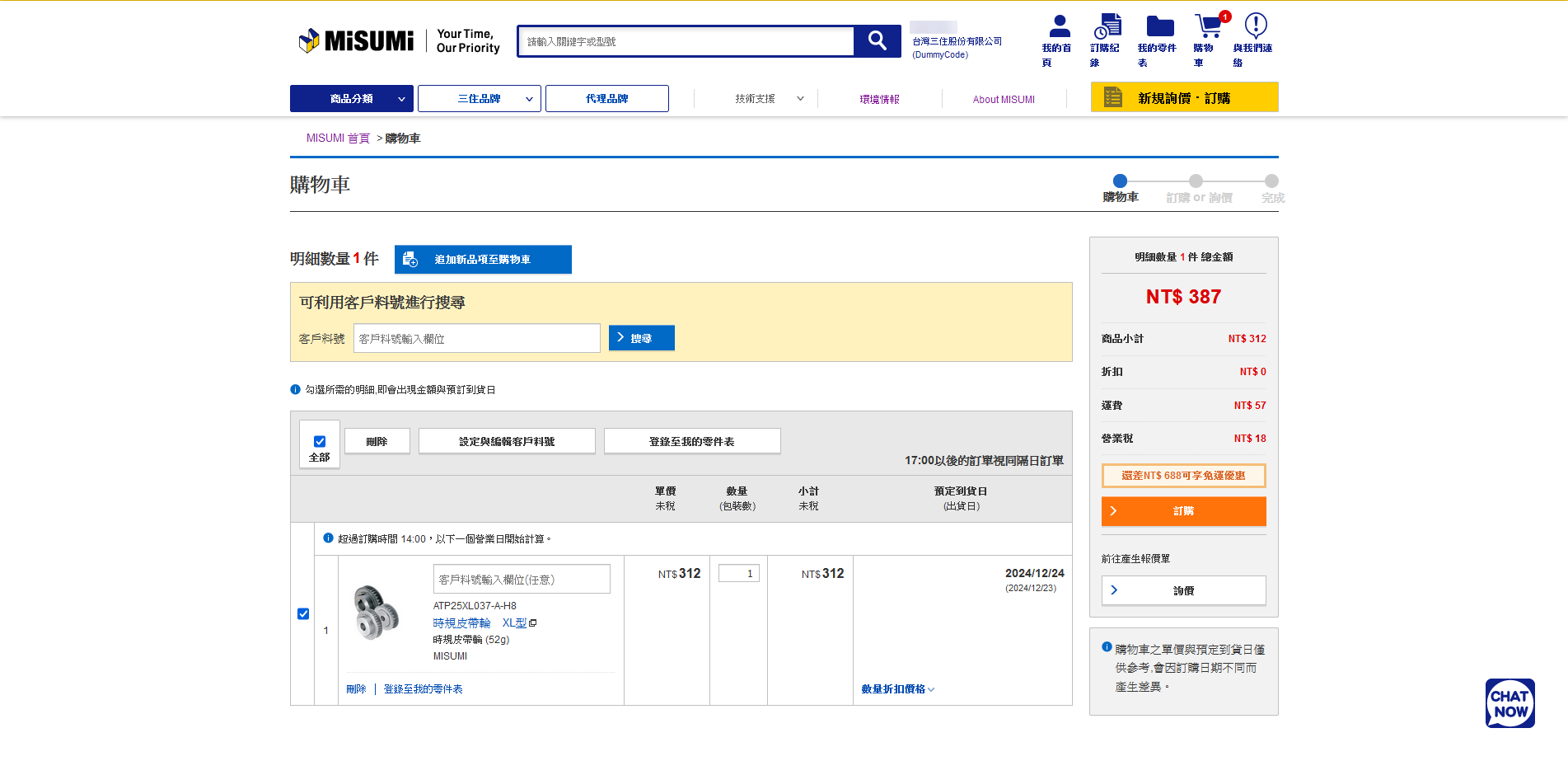Click the shopping cart icon in header
The height and width of the screenshot is (761, 1568).
(1208, 26)
